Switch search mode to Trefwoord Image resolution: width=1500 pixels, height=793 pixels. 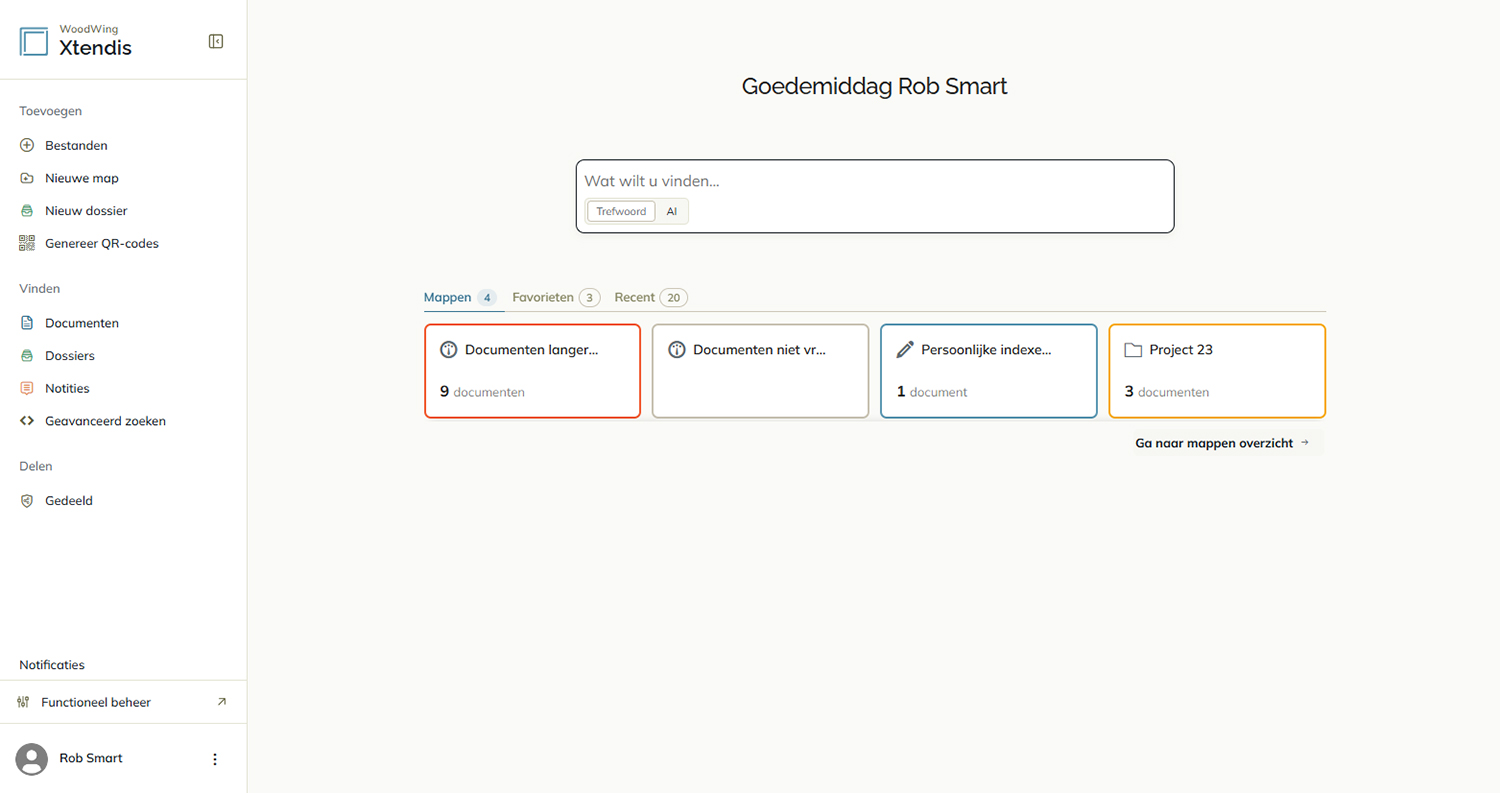click(x=621, y=211)
